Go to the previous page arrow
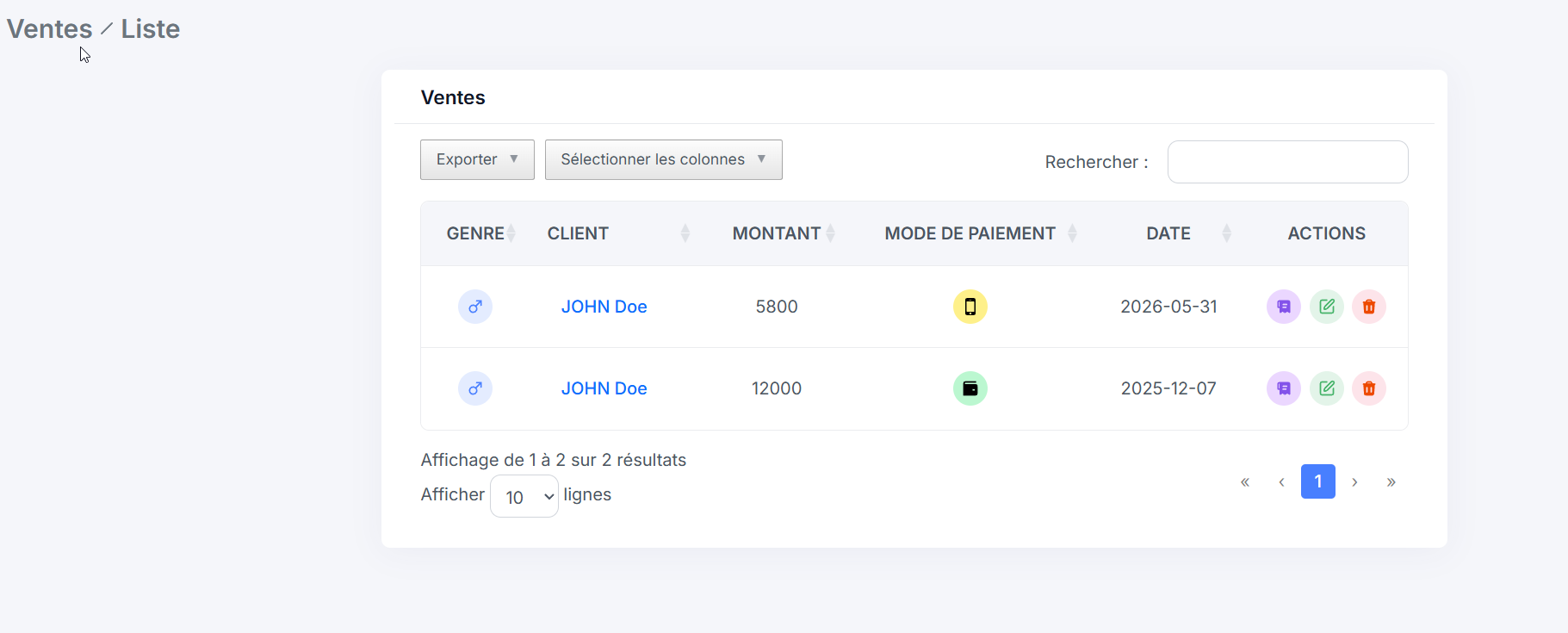Viewport: 1568px width, 633px height. 1281,481
